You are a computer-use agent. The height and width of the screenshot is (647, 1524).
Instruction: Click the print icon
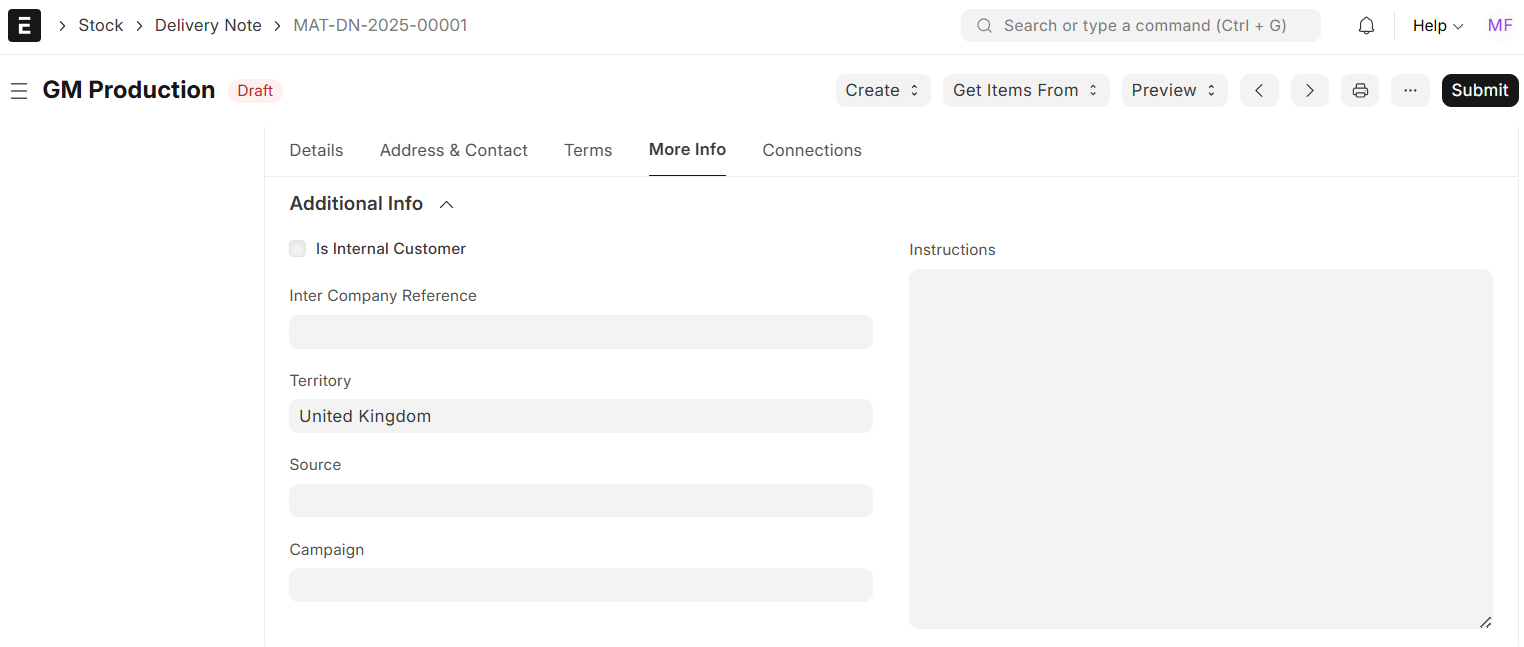pos(1360,90)
